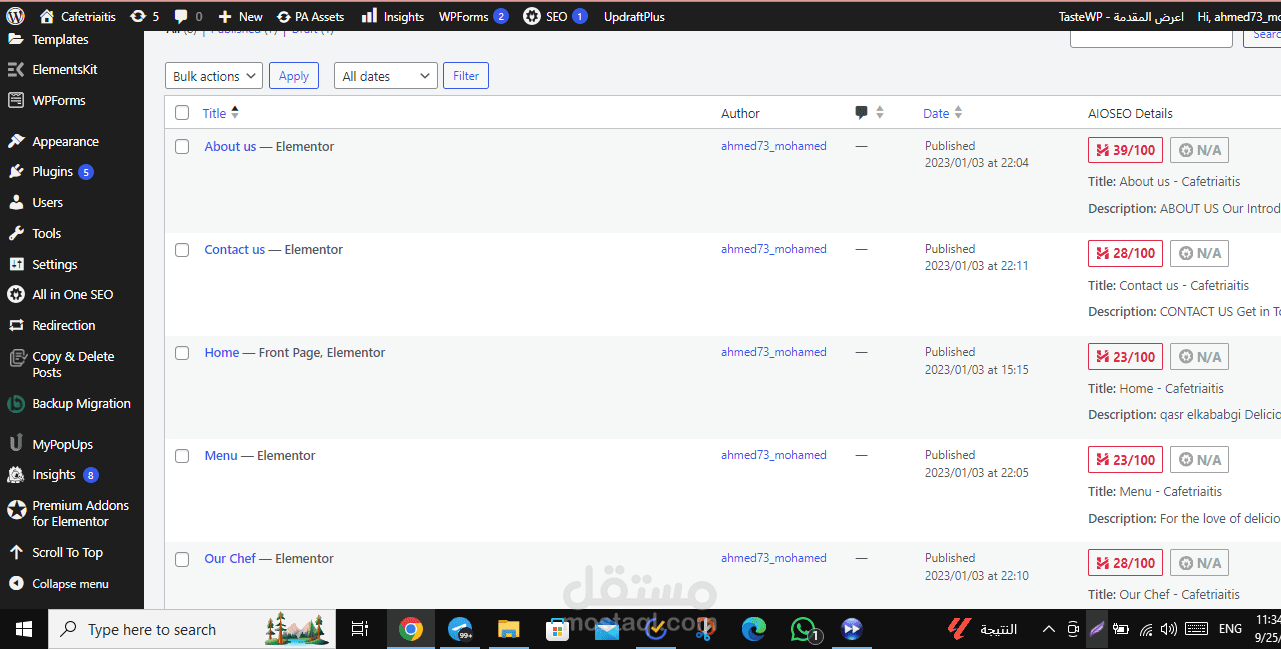Open the Contact us page title link
This screenshot has height=649, width=1281.
point(235,249)
